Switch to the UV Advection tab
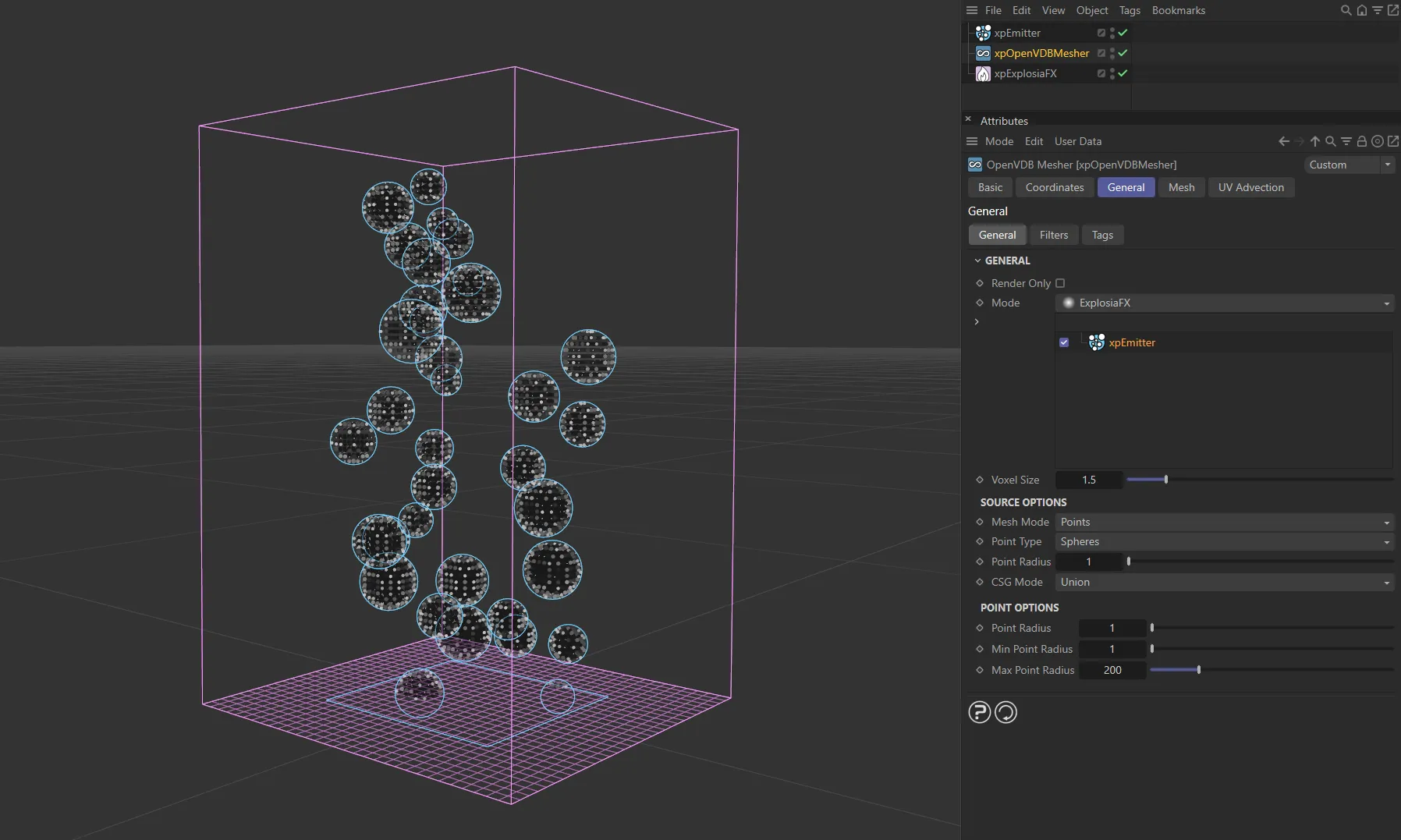 tap(1250, 187)
